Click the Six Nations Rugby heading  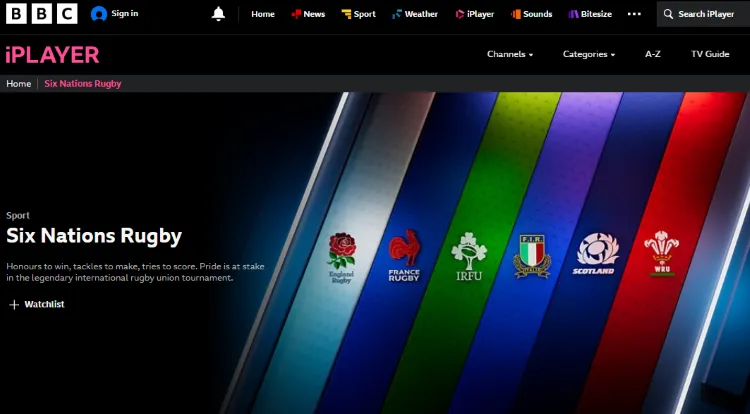[x=94, y=237]
